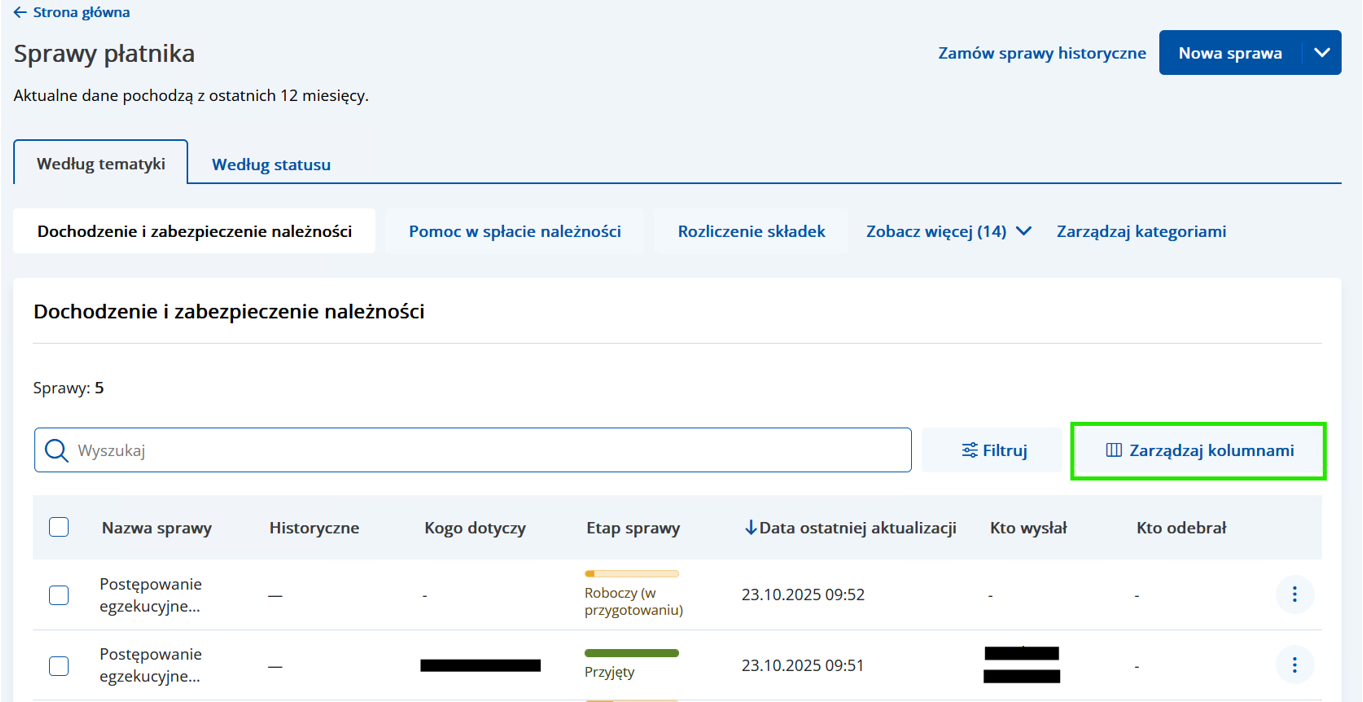Screen dimensions: 1363x702
Task: Click the Zamów sprawy historyczne link
Action: (x=1042, y=53)
